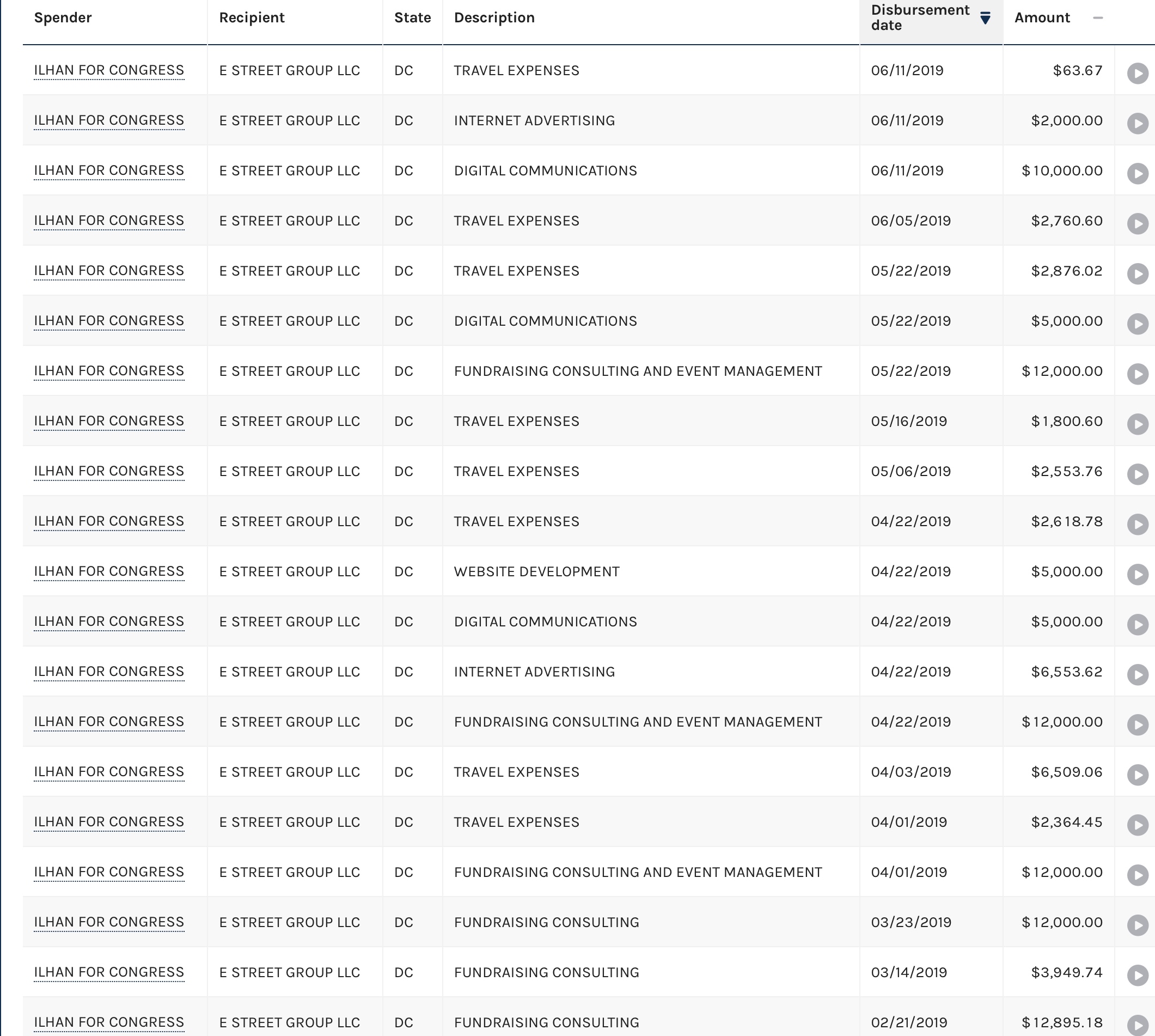The height and width of the screenshot is (1036, 1155).
Task: Open ILHAN FOR CONGRESS link in 05/16/2019 row
Action: coord(109,421)
